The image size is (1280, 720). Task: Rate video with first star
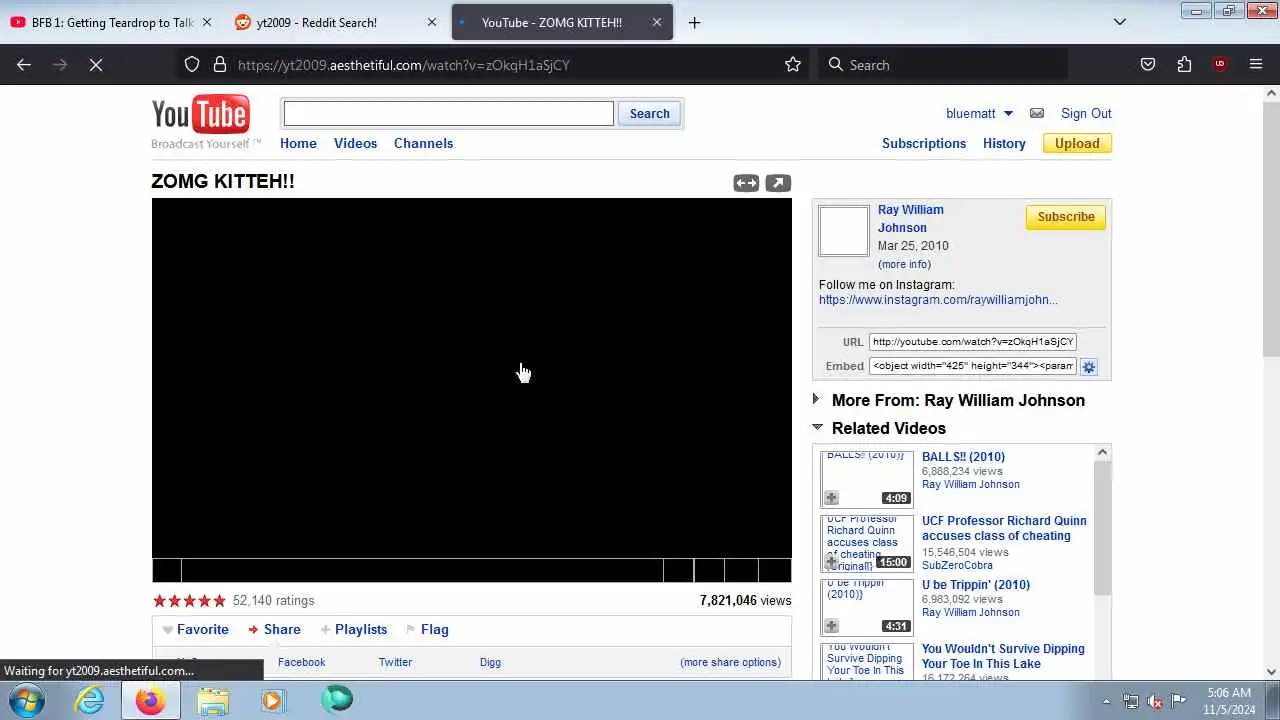[159, 601]
